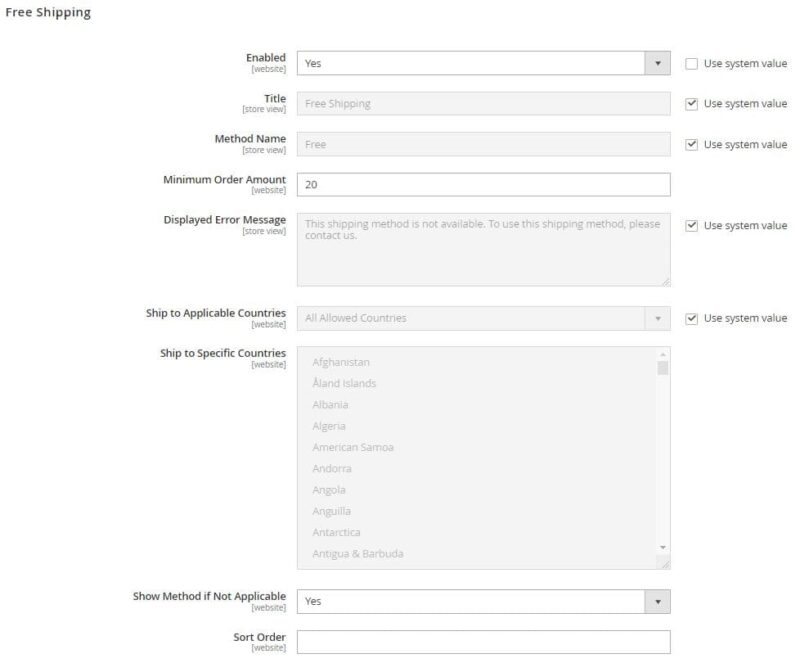
Task: Click the Displayed Error Message text area
Action: [x=483, y=250]
